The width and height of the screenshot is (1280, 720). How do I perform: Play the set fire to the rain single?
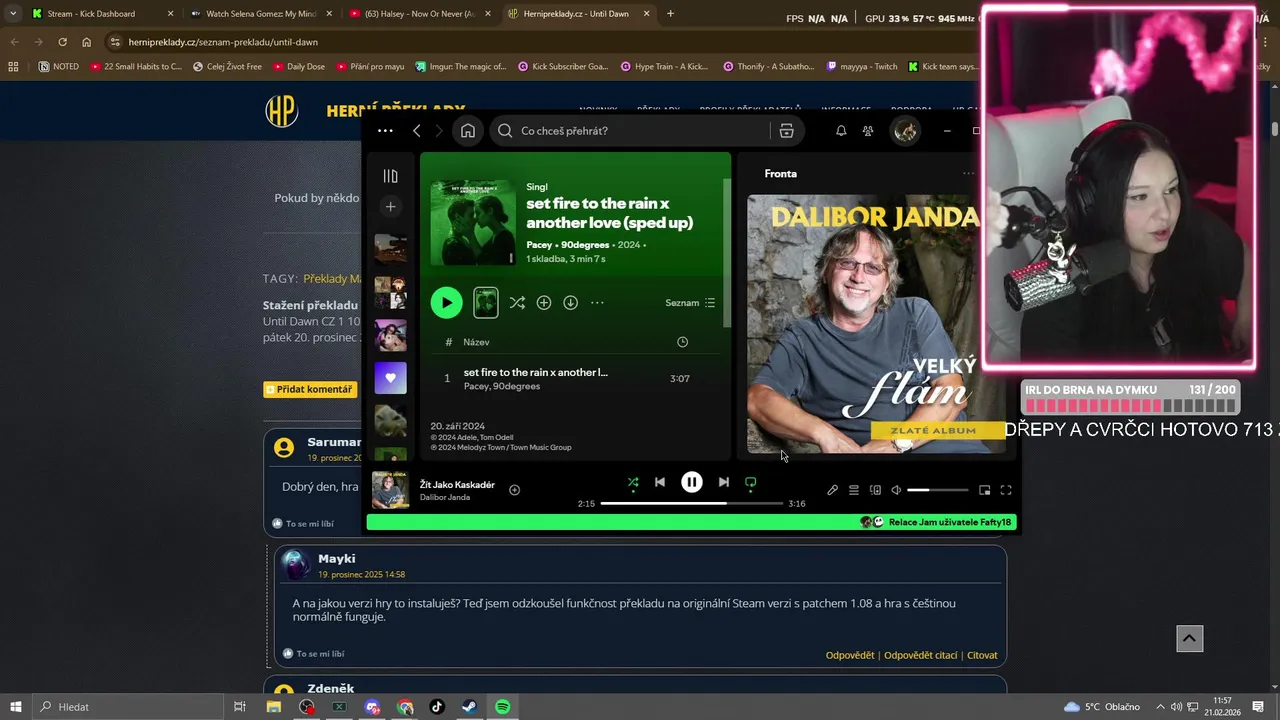pyautogui.click(x=446, y=302)
